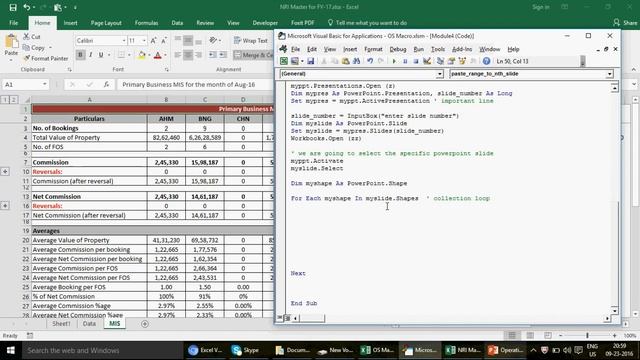
Task: Toggle Merge & Center button
Action: pyautogui.click(x=253, y=55)
